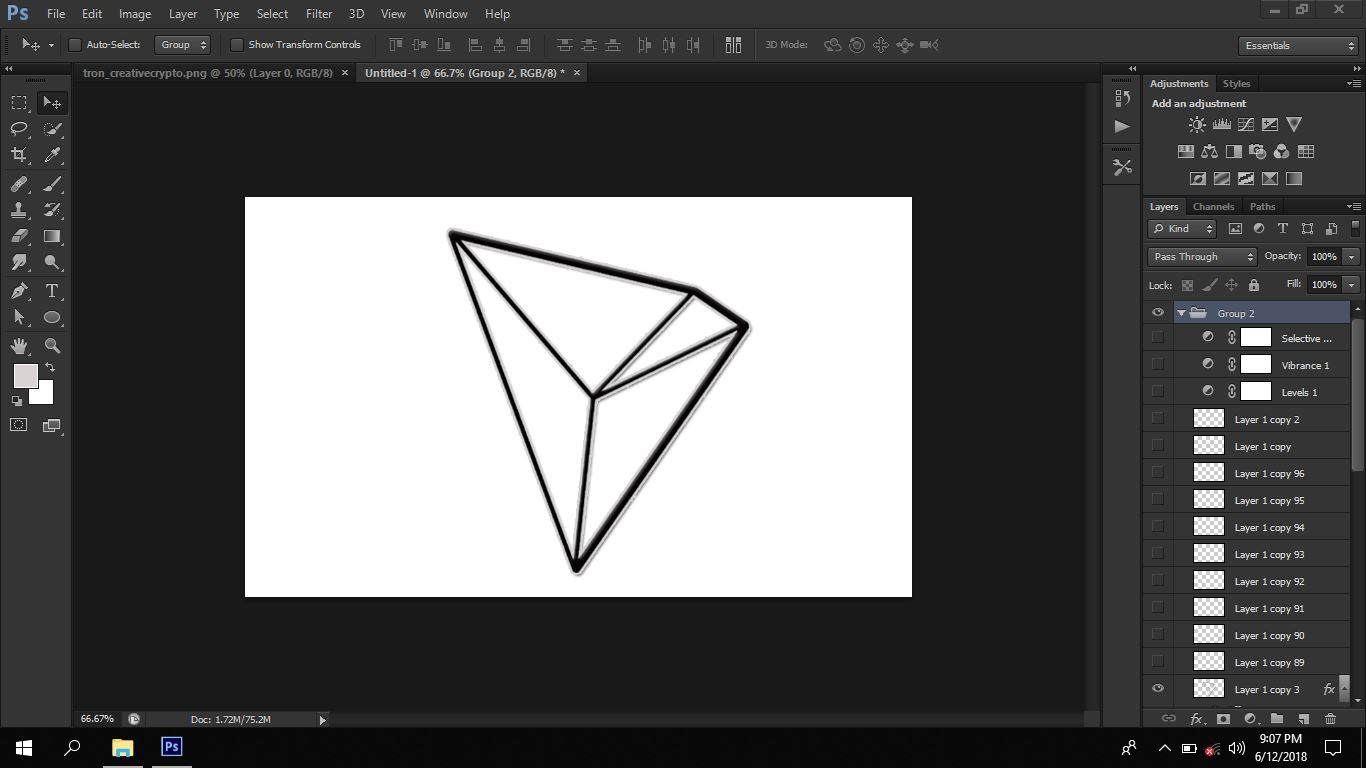Open the Image menu

(135, 14)
